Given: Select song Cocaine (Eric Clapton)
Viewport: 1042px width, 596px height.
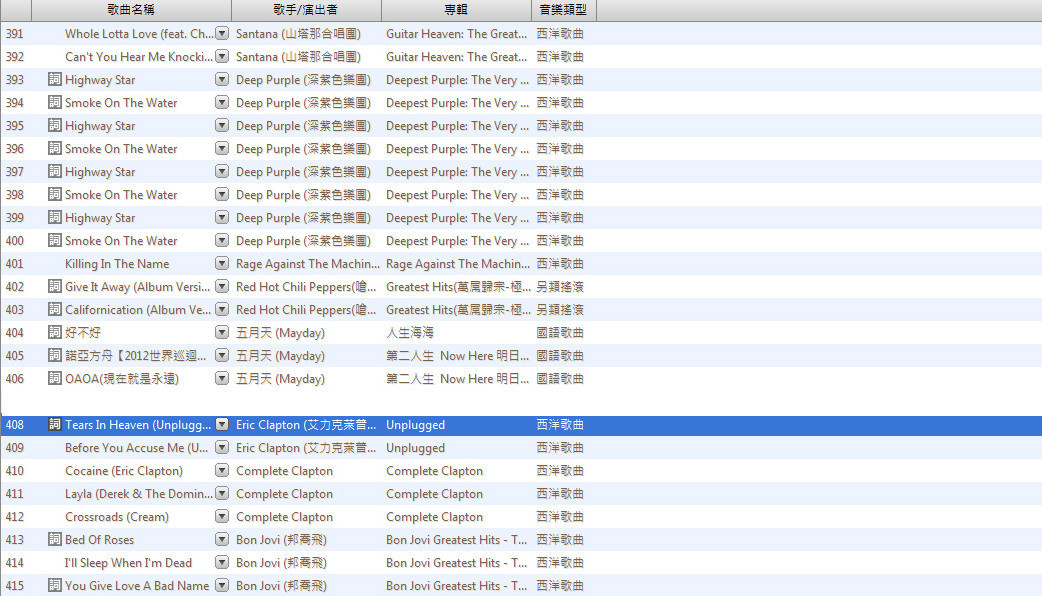Looking at the screenshot, I should click(124, 471).
